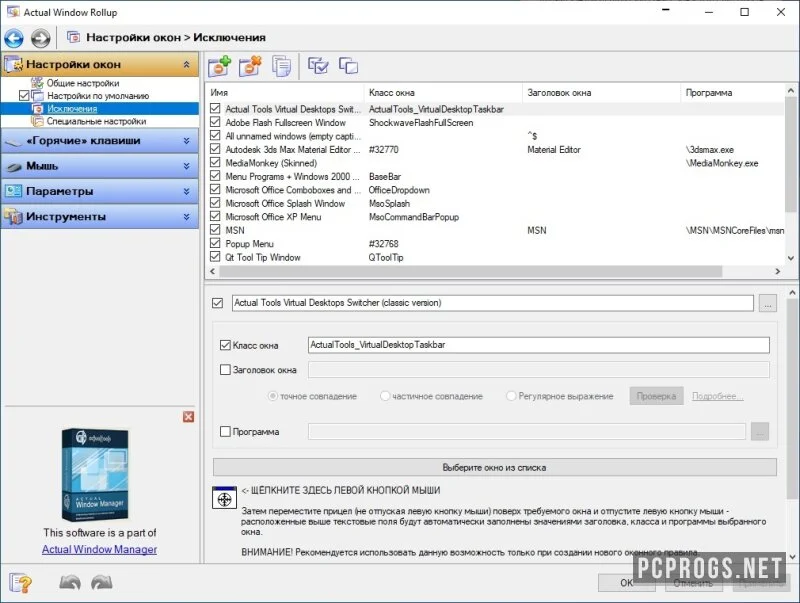Sort the list by the Класс окна column
Image resolution: width=800 pixels, height=603 pixels.
click(x=443, y=93)
